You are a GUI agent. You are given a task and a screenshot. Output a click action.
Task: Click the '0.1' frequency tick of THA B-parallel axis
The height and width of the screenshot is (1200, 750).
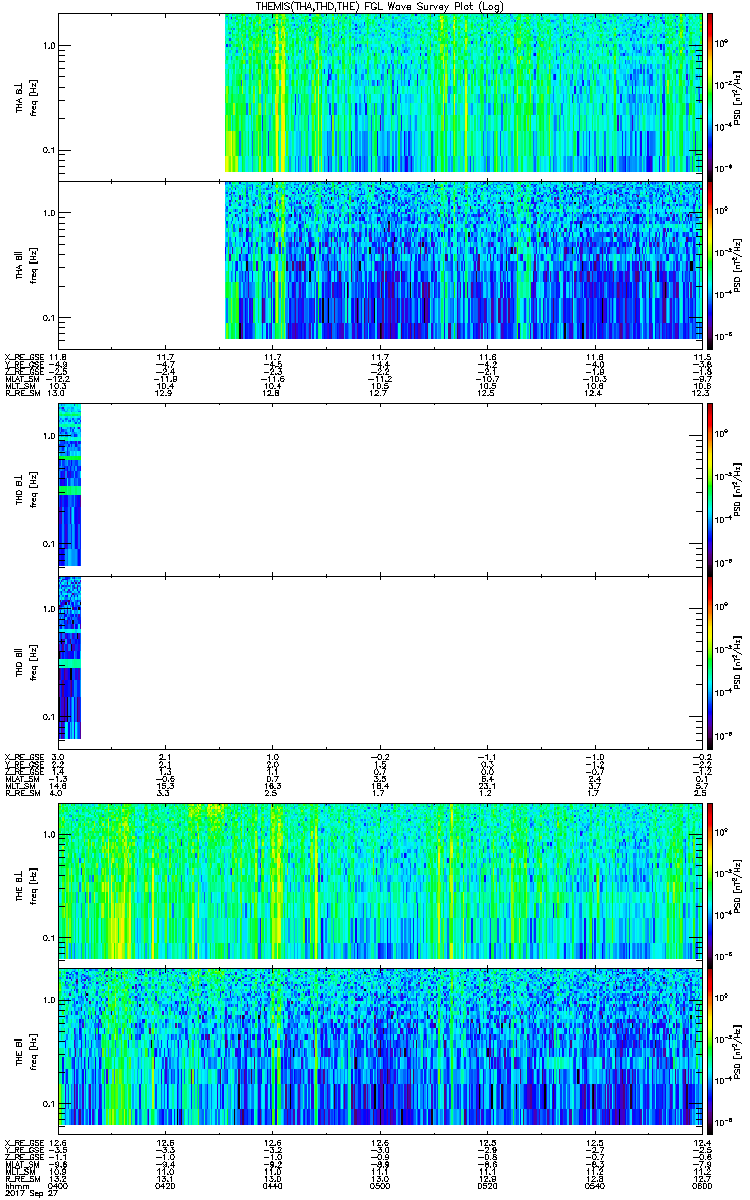pos(48,318)
